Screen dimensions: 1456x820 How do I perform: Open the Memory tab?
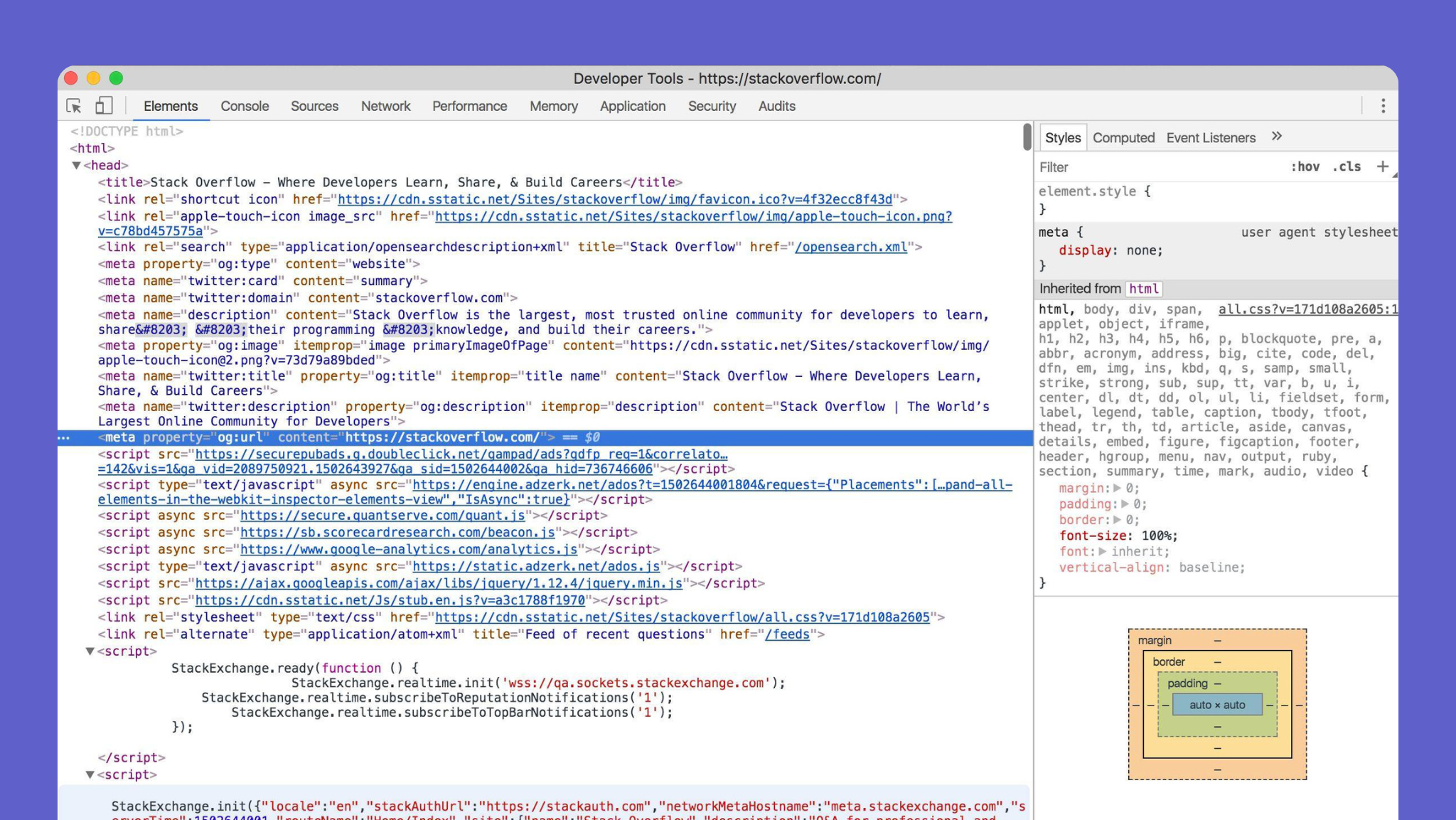point(553,106)
